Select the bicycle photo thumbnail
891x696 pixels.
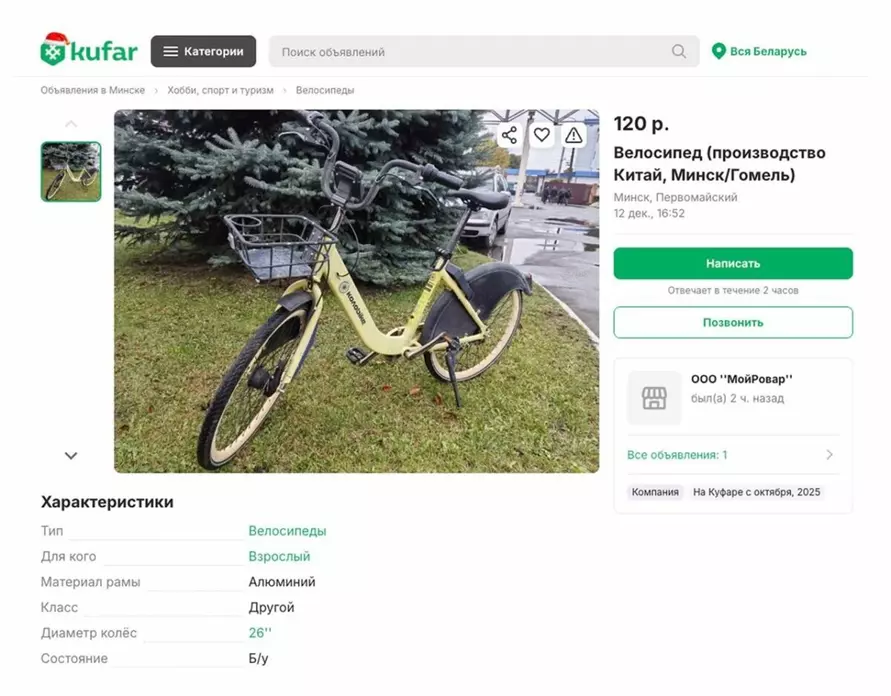(71, 171)
